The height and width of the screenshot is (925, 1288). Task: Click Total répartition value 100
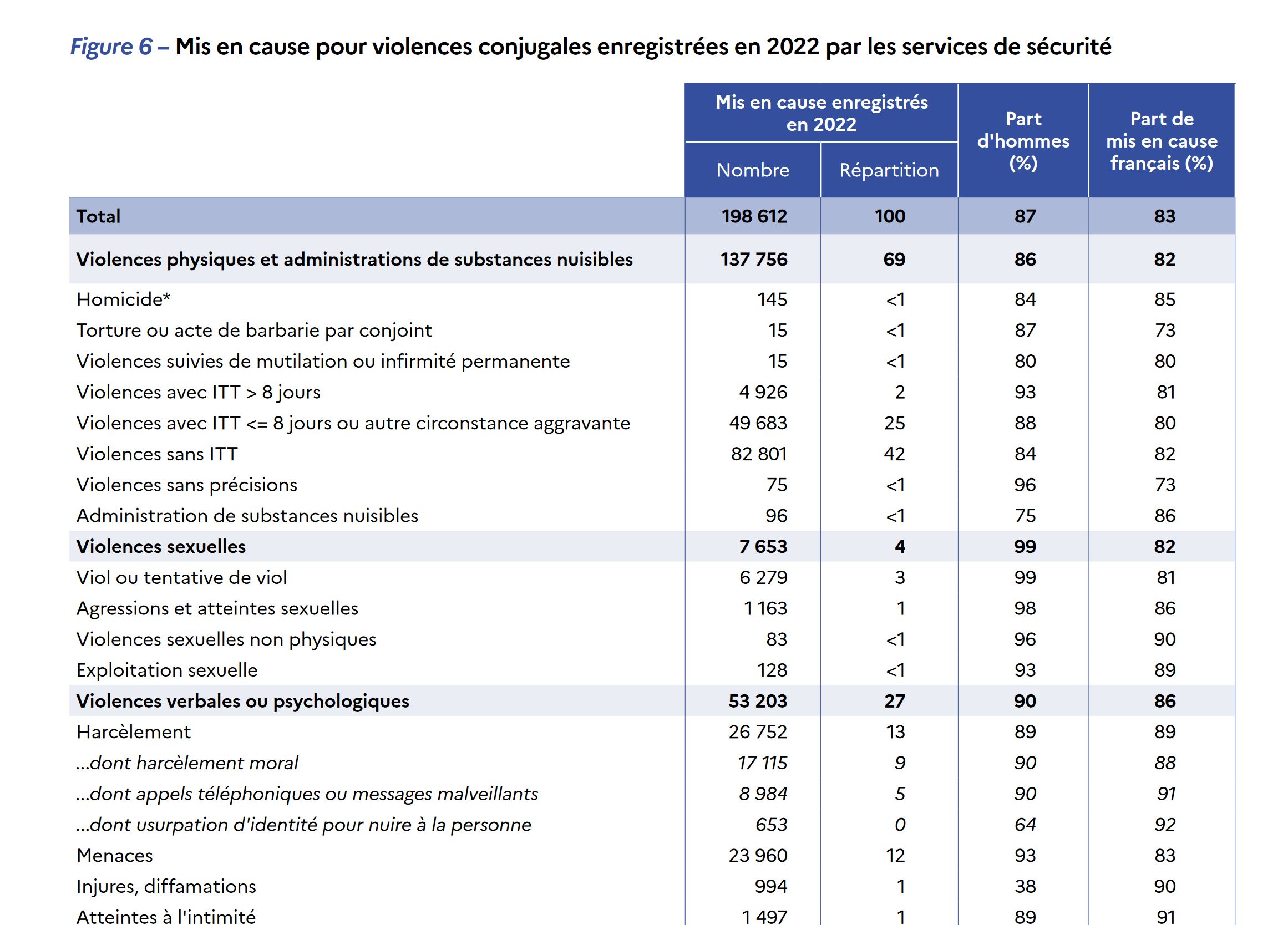tap(890, 216)
